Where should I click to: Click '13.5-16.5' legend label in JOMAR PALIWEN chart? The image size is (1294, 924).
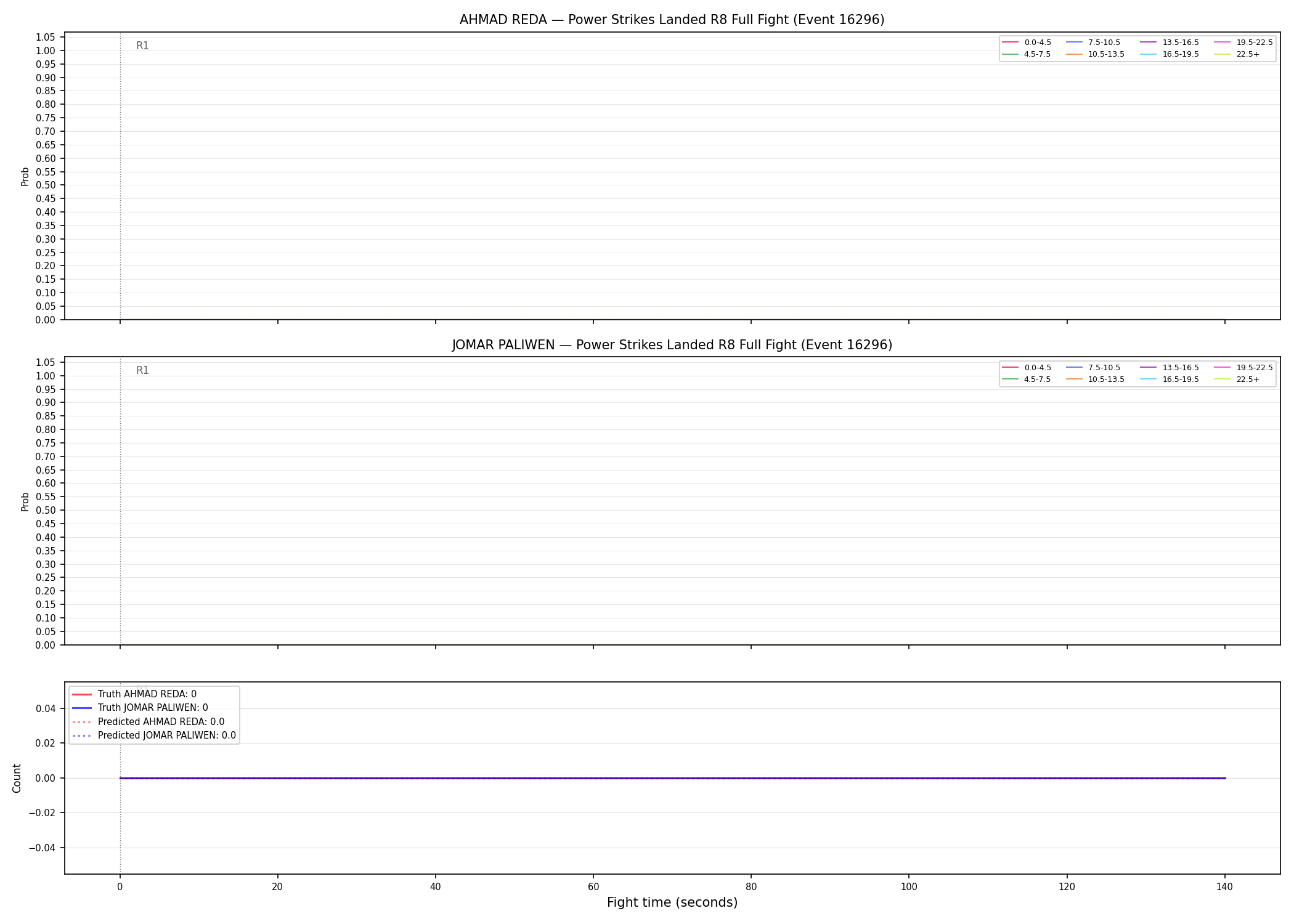tap(1181, 368)
